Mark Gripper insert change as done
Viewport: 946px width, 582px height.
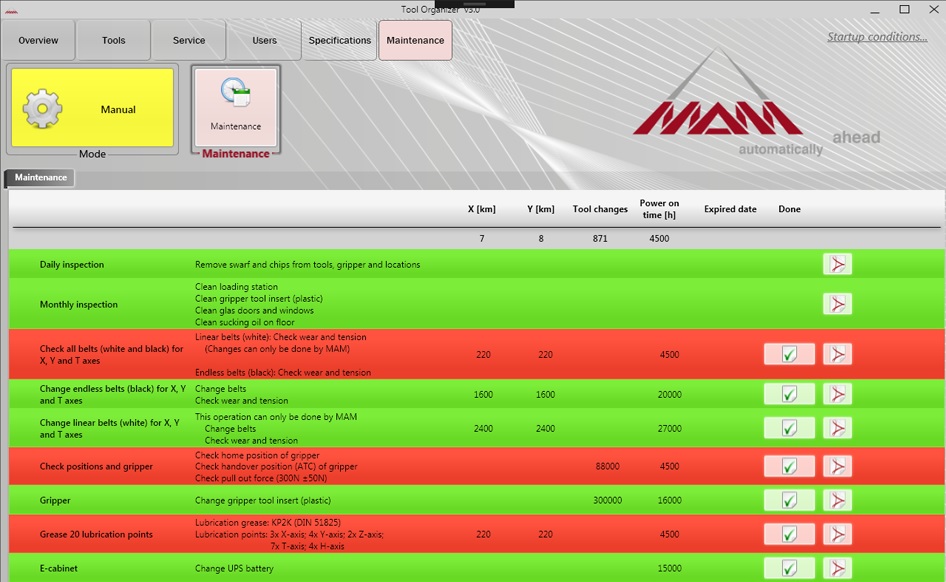[x=789, y=500]
